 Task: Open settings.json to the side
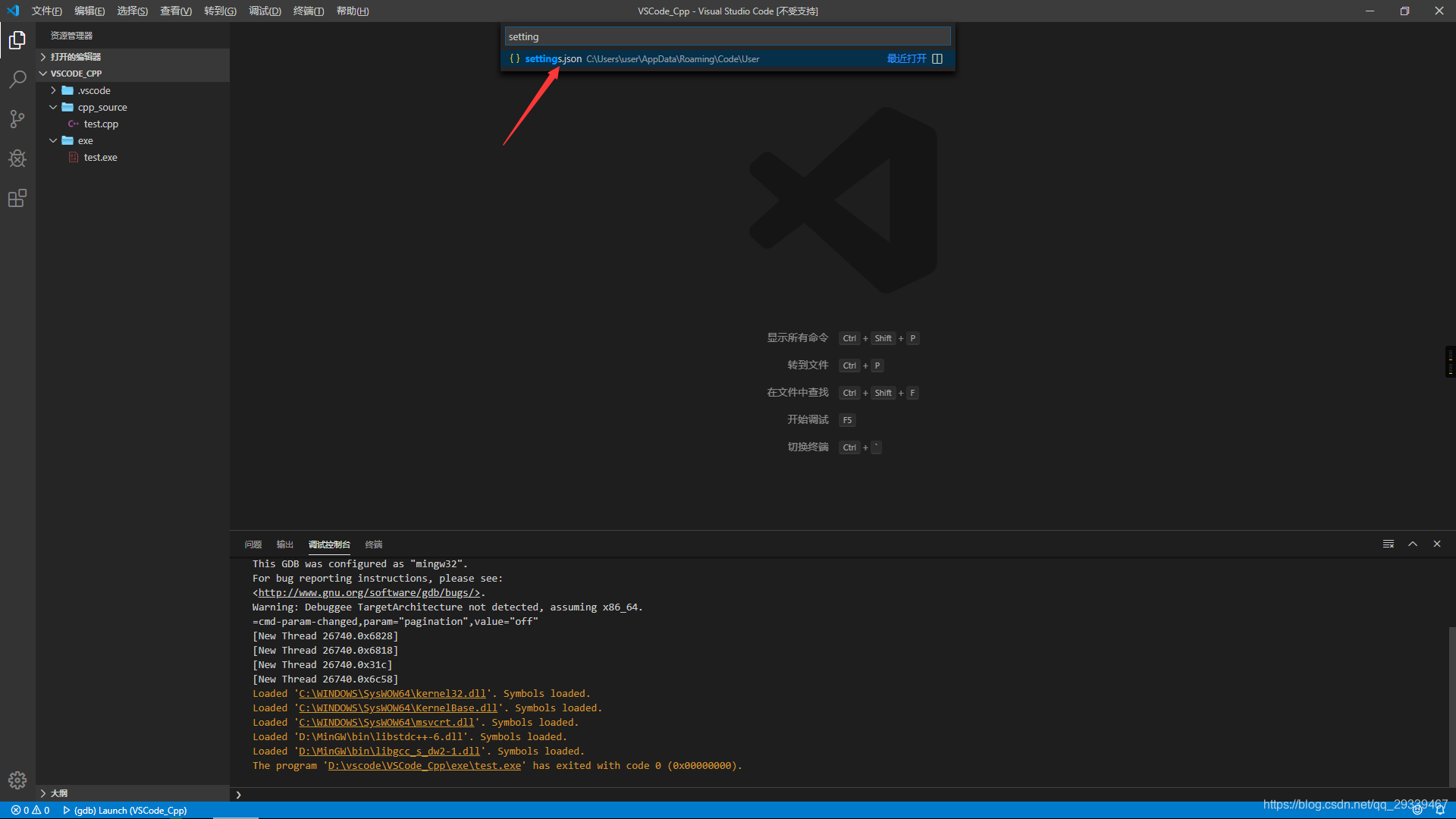pyautogui.click(x=937, y=59)
